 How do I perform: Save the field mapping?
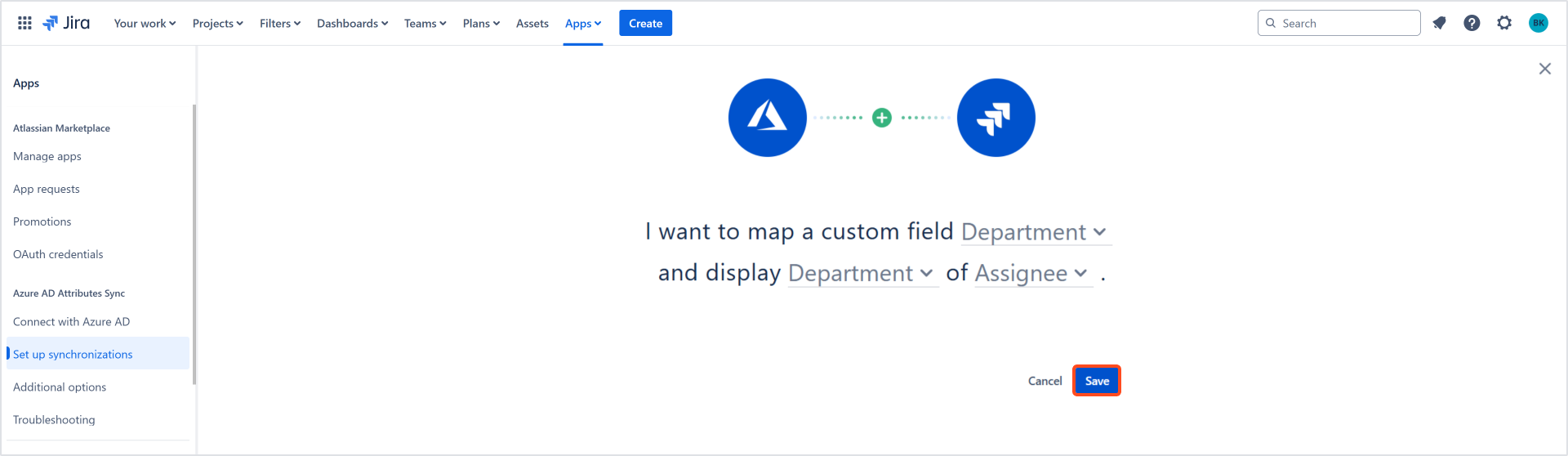(x=1097, y=381)
